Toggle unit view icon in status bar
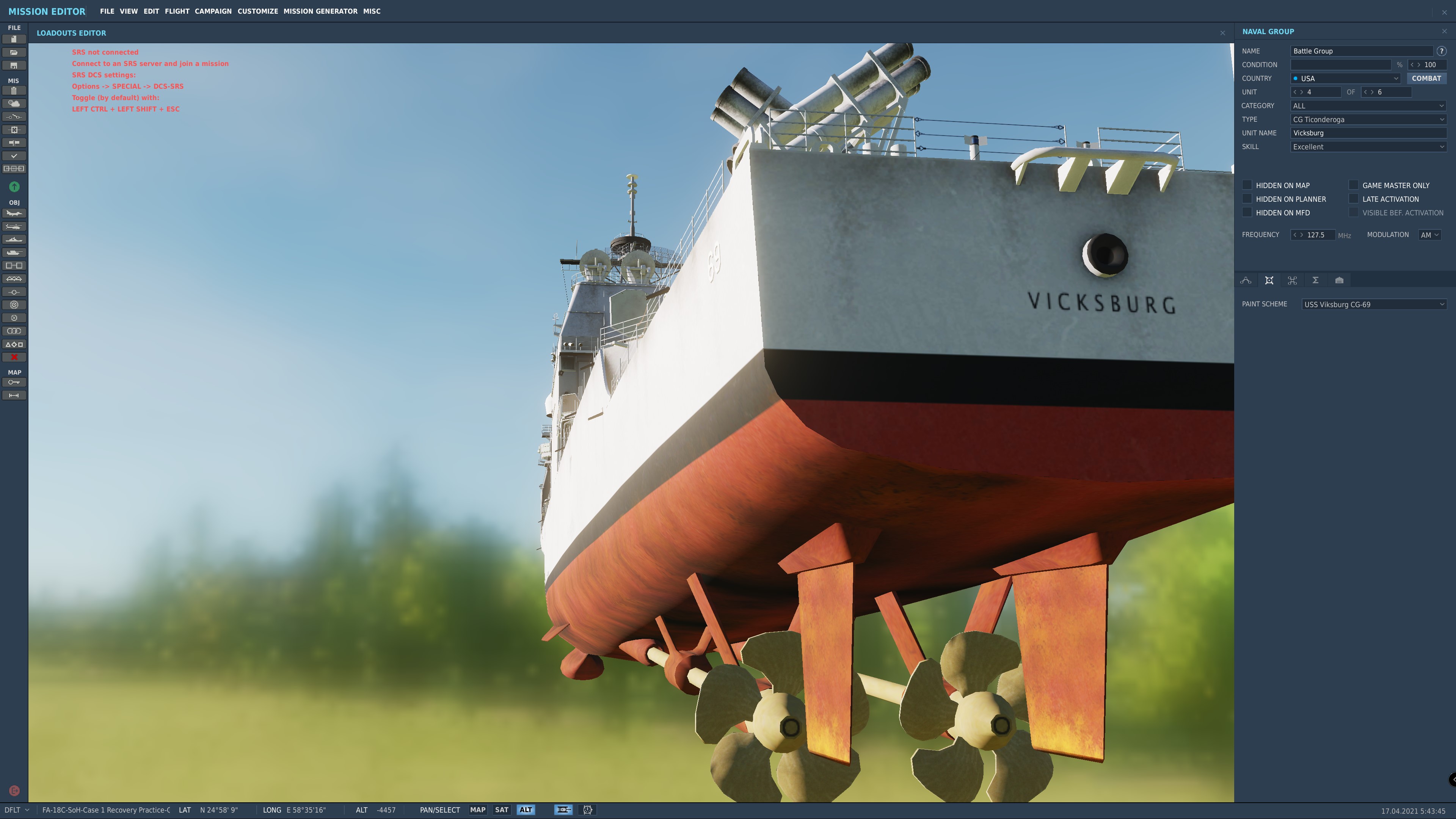This screenshot has height=819, width=1456. coord(563,810)
